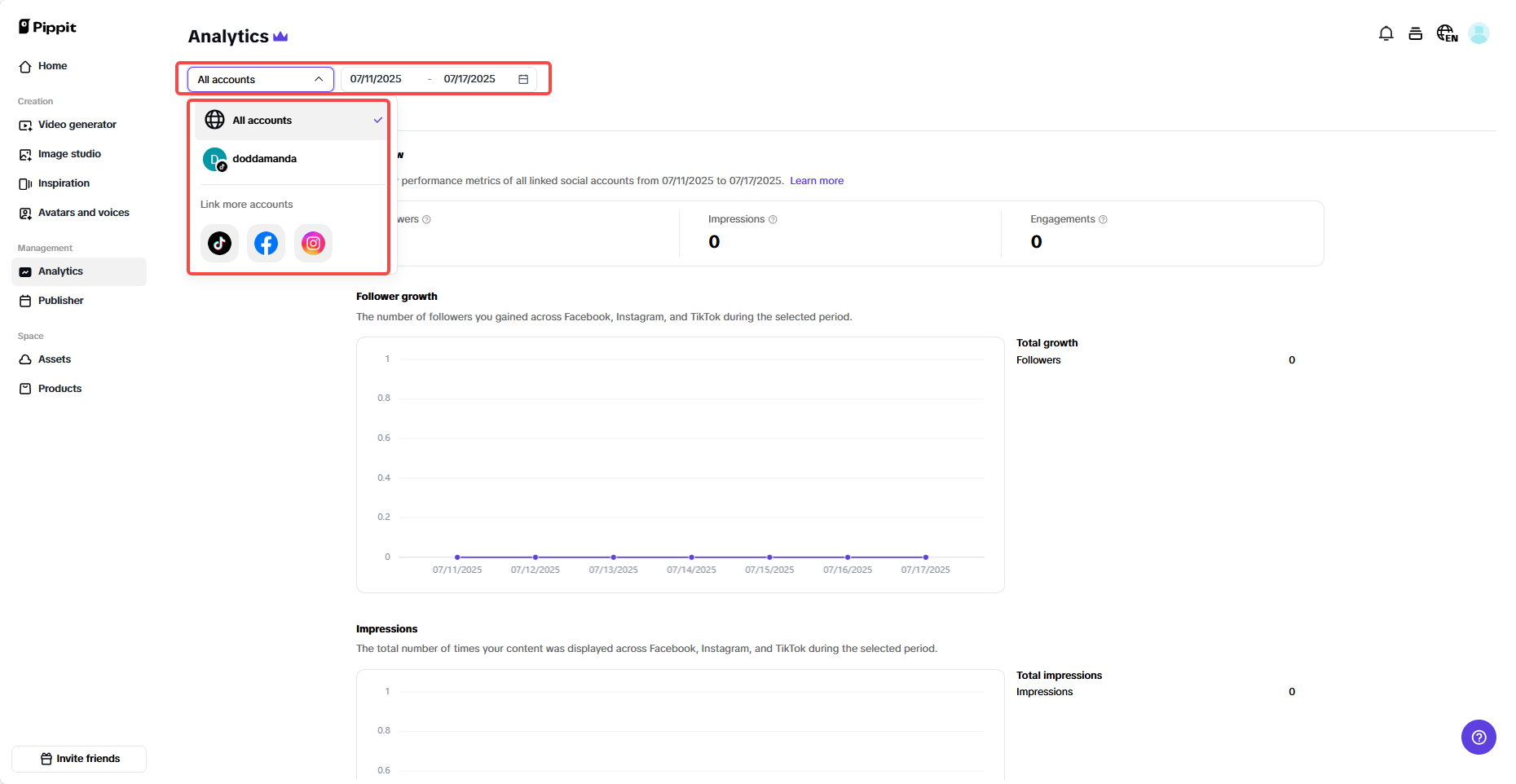Screen dimensions: 1516x784
Task: Open Video generator from sidebar
Action: (x=77, y=125)
